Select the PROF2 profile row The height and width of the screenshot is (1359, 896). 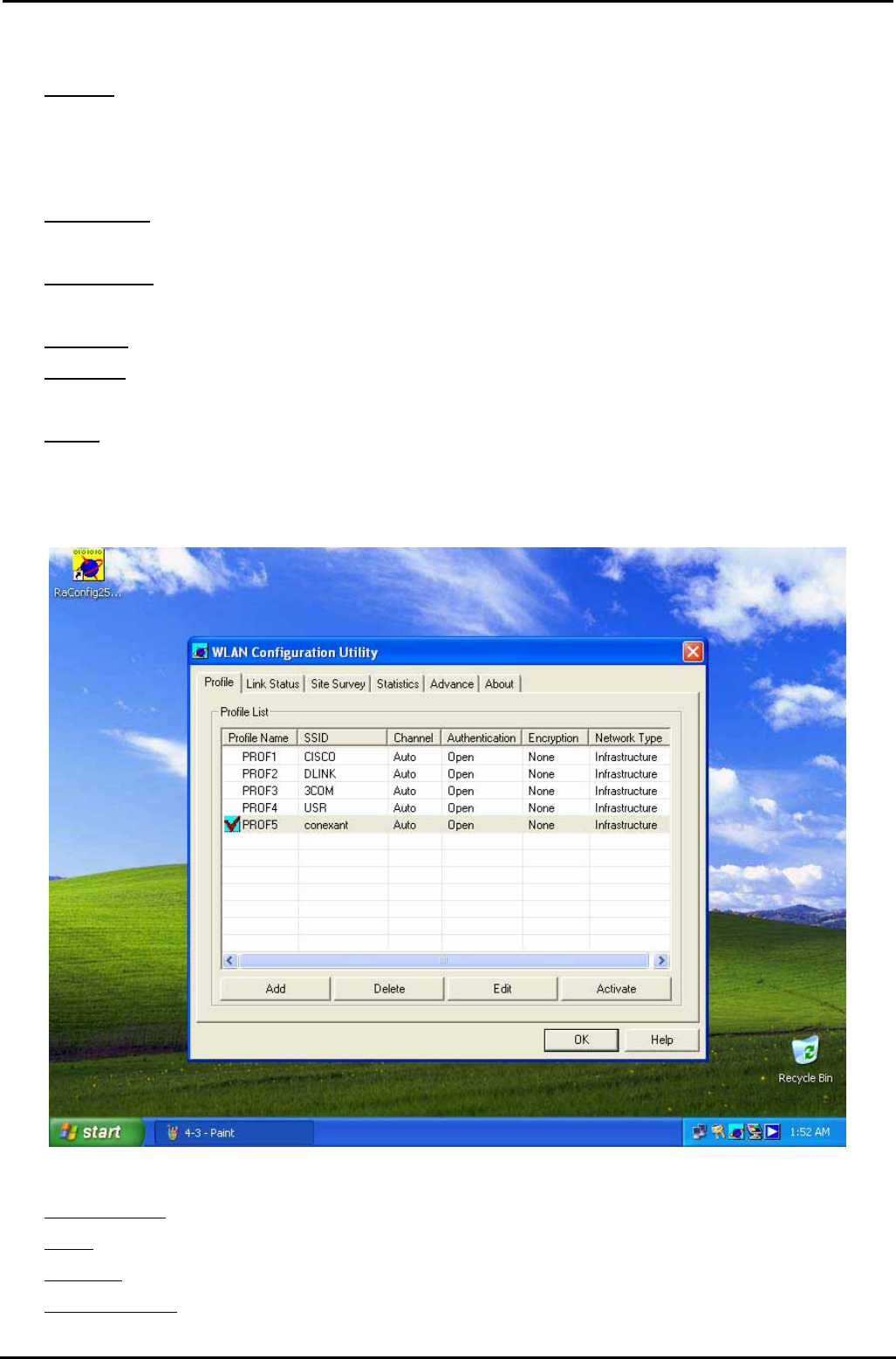[446, 773]
